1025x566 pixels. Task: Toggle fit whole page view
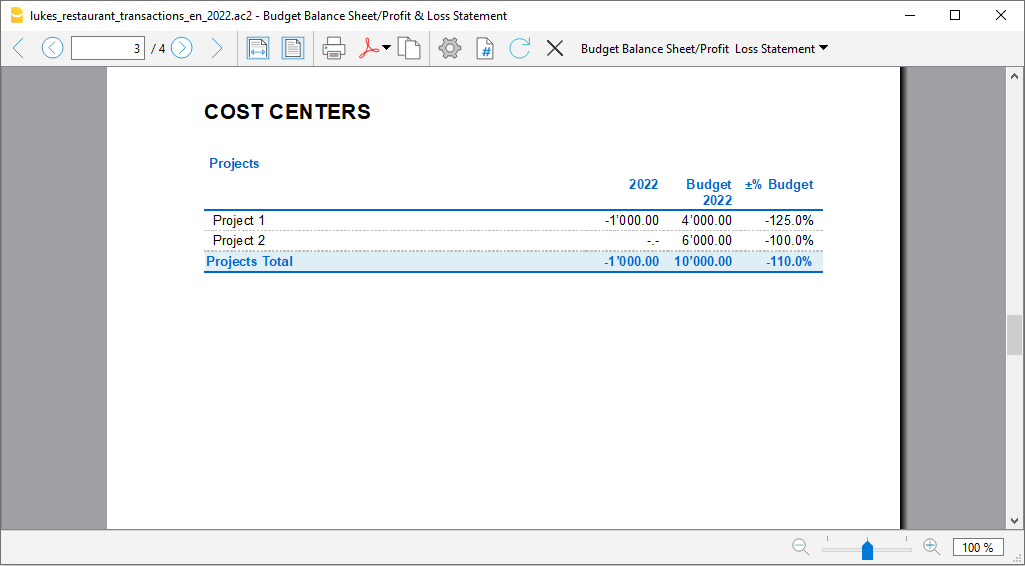[292, 48]
